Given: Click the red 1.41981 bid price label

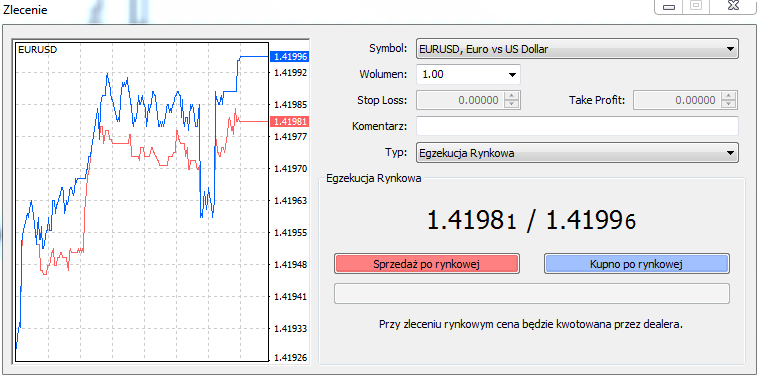Looking at the screenshot, I should (x=290, y=121).
